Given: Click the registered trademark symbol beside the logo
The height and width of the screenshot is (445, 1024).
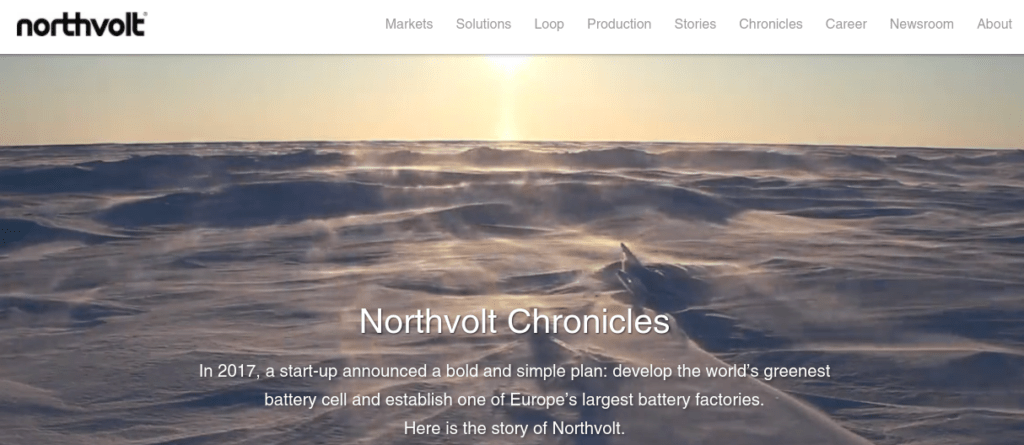Looking at the screenshot, I should tap(144, 14).
